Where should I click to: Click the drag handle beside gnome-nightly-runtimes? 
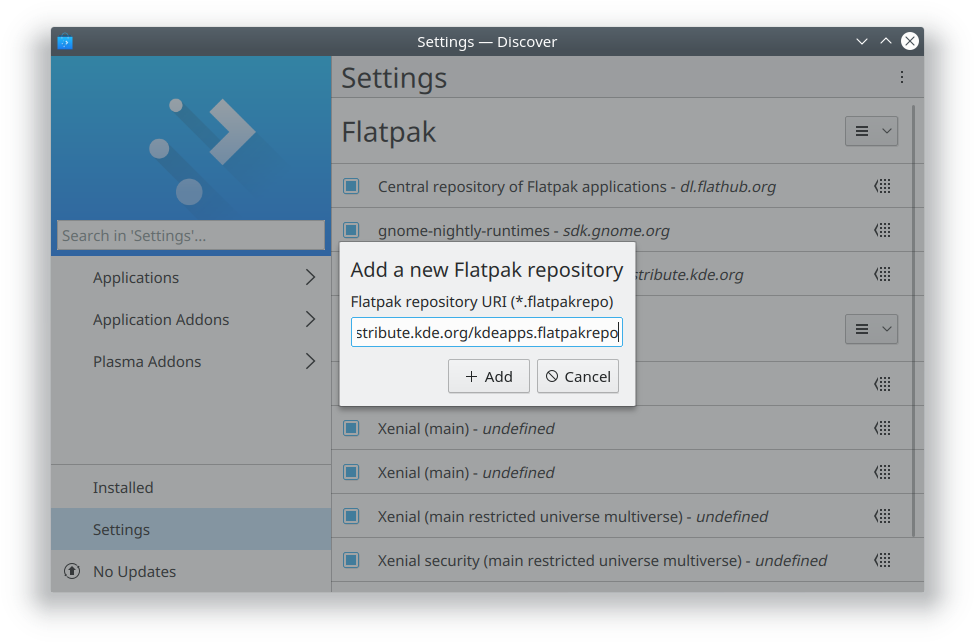tap(883, 229)
